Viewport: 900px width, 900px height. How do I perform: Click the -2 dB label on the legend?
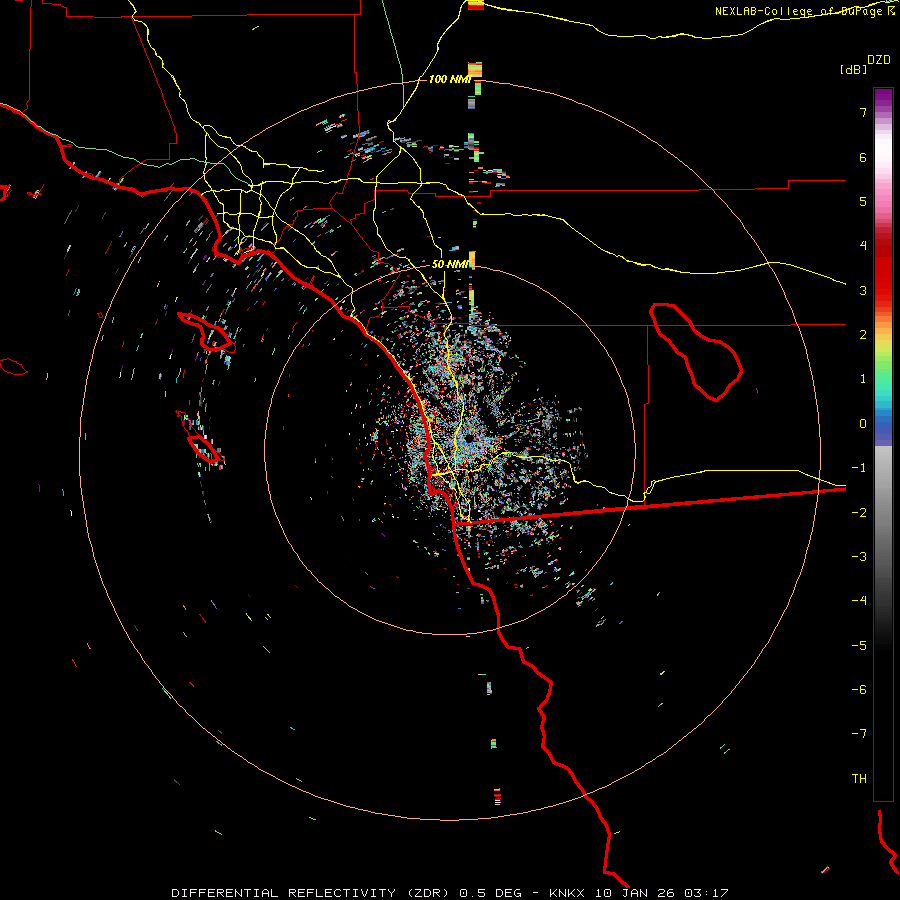pos(859,513)
